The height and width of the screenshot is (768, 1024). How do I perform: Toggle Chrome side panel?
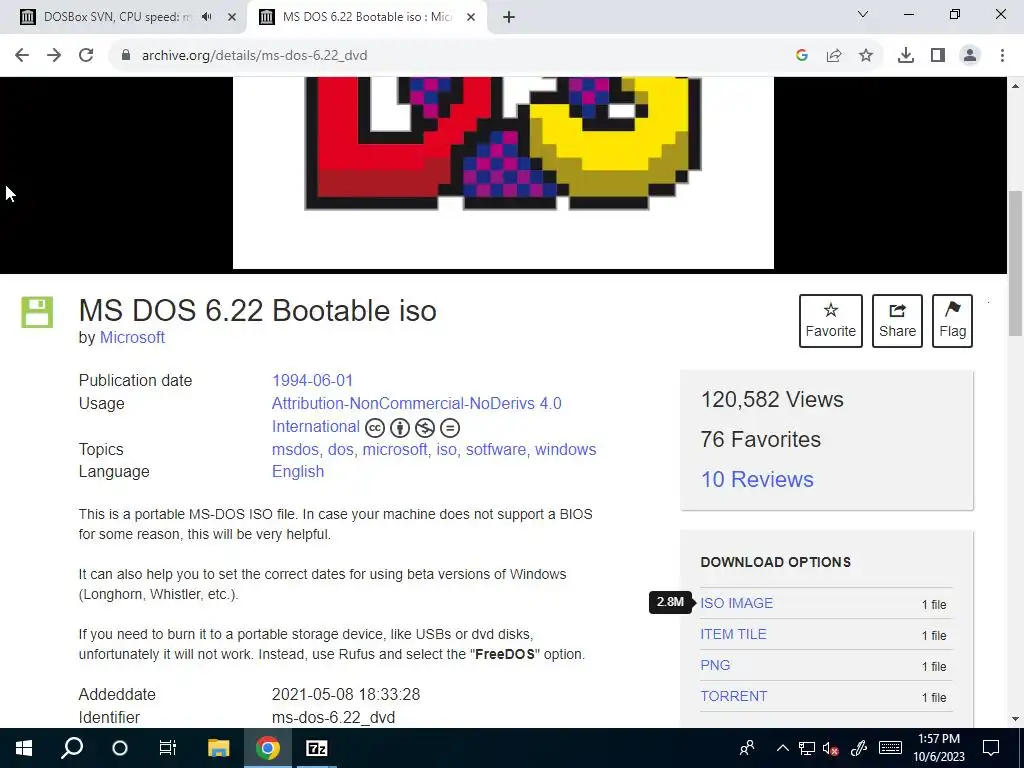938,56
